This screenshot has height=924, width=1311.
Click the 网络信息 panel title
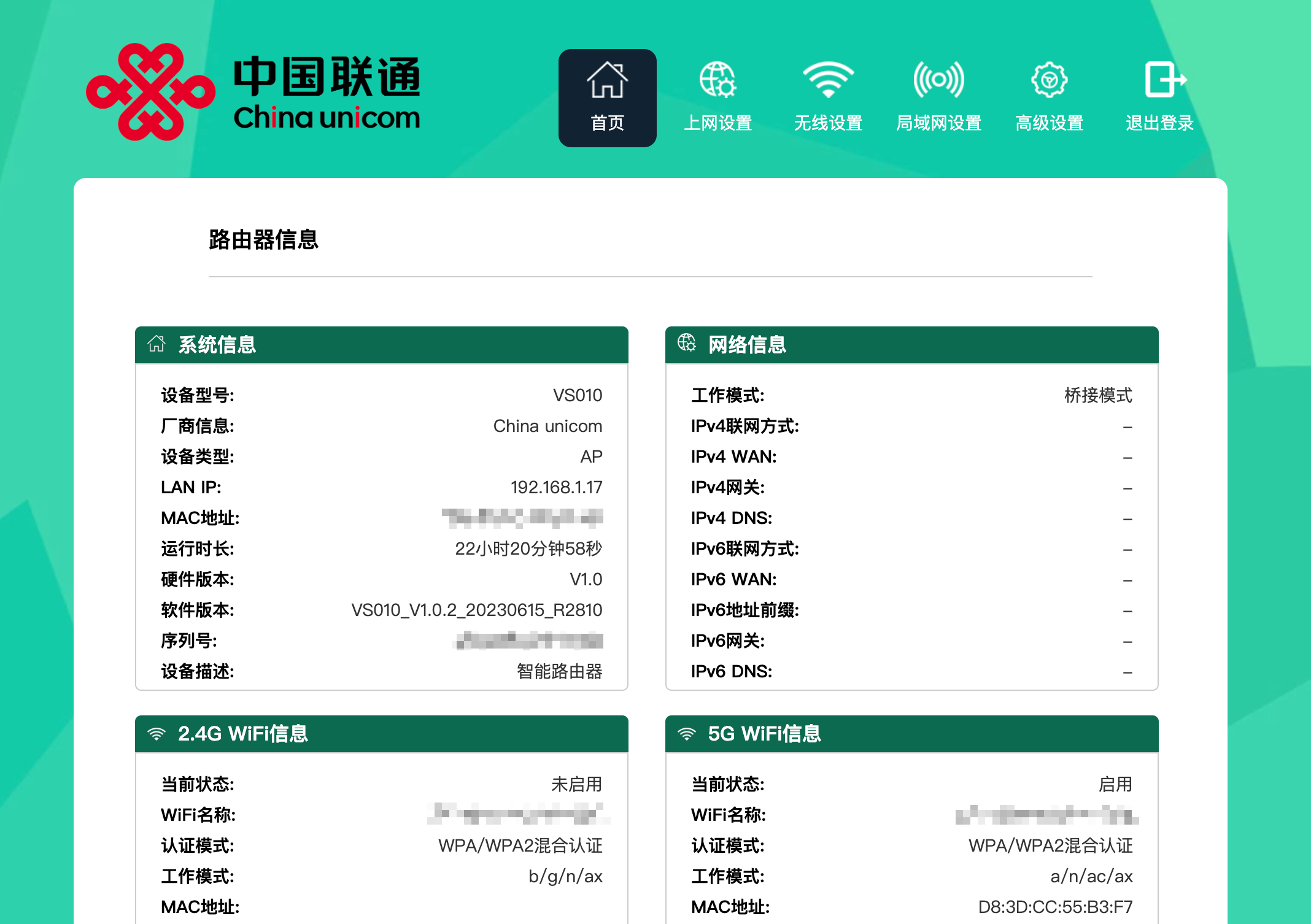[x=747, y=344]
